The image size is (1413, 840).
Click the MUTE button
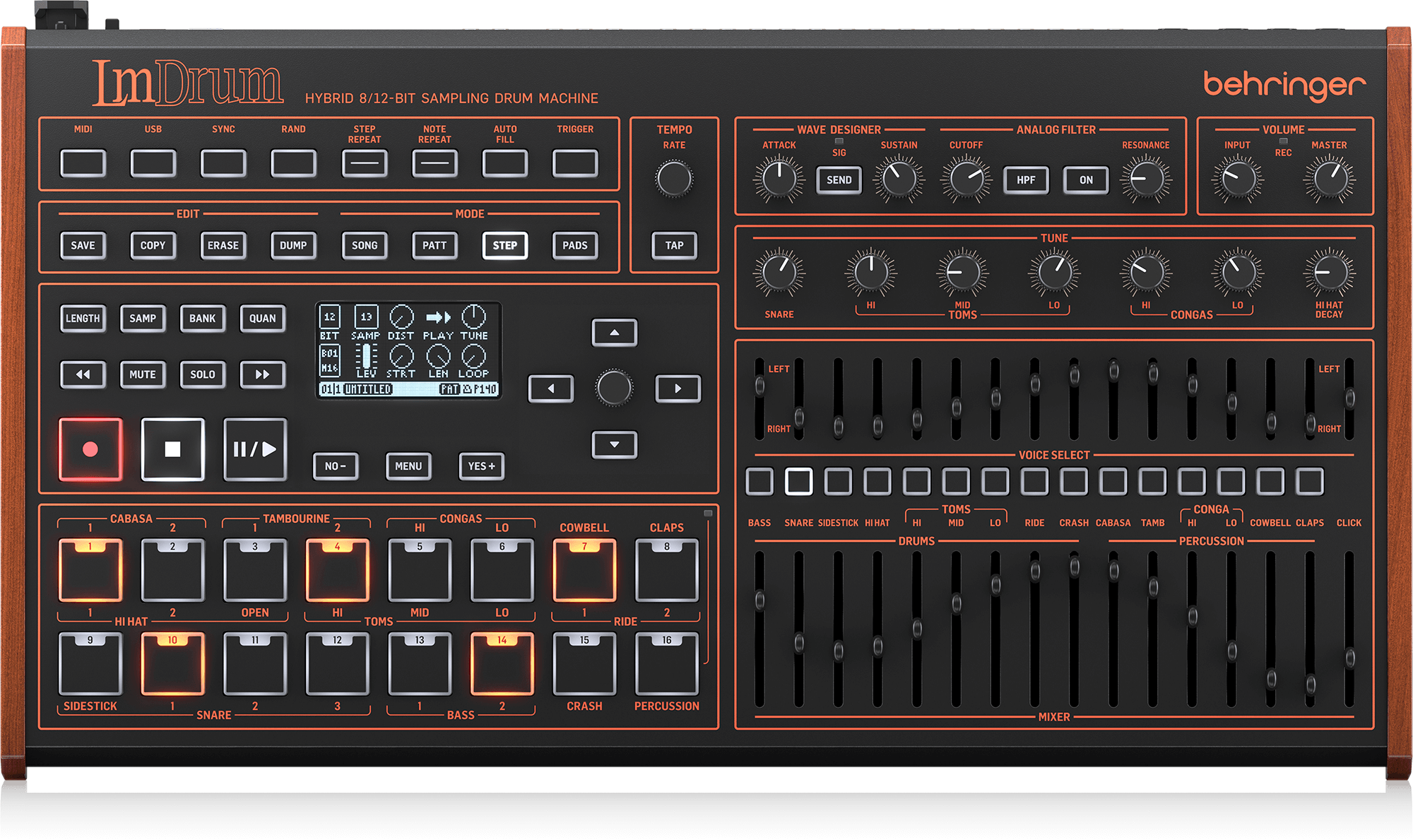point(143,374)
